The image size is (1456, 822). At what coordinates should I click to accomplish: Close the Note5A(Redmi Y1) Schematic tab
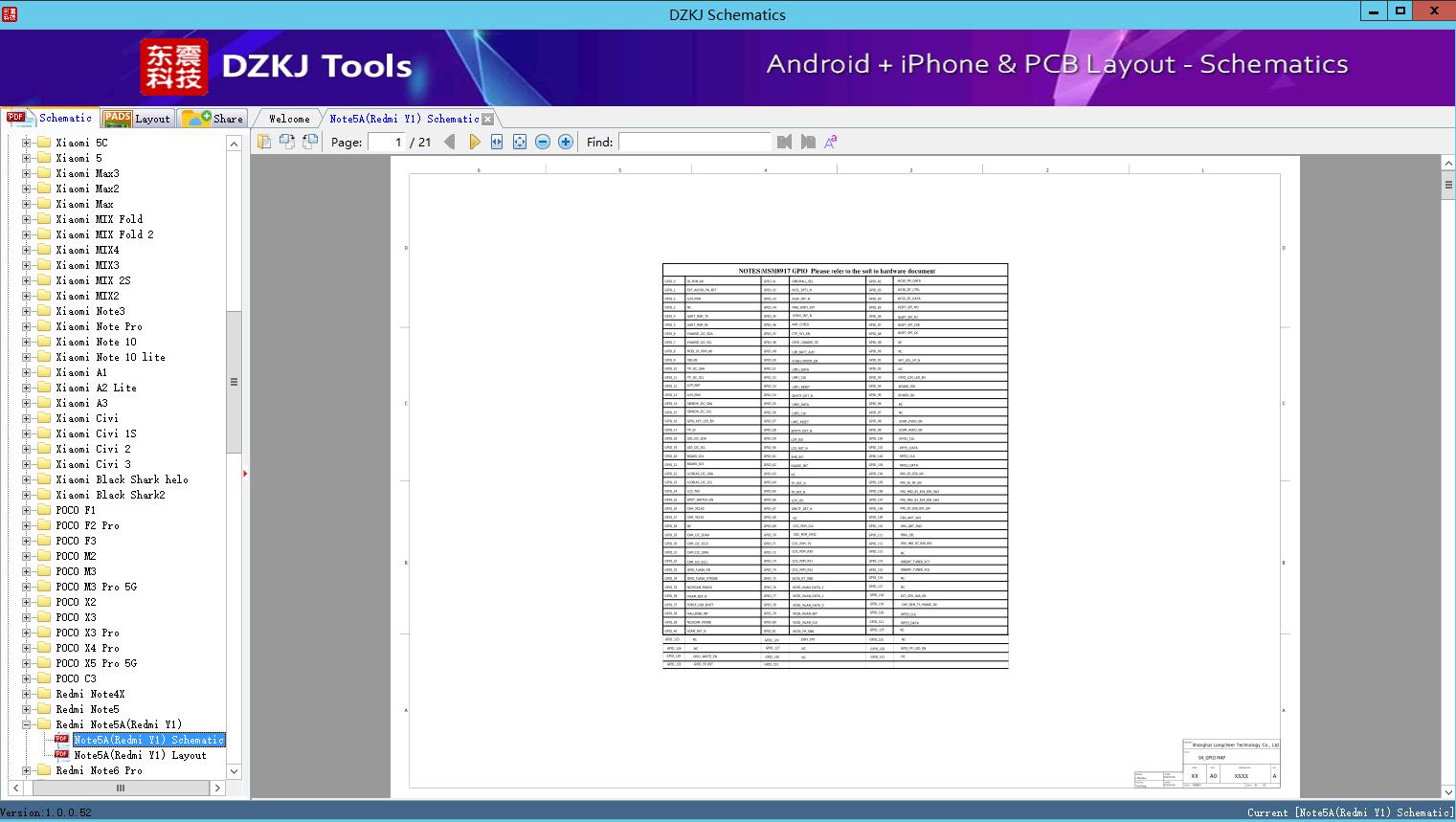point(488,119)
